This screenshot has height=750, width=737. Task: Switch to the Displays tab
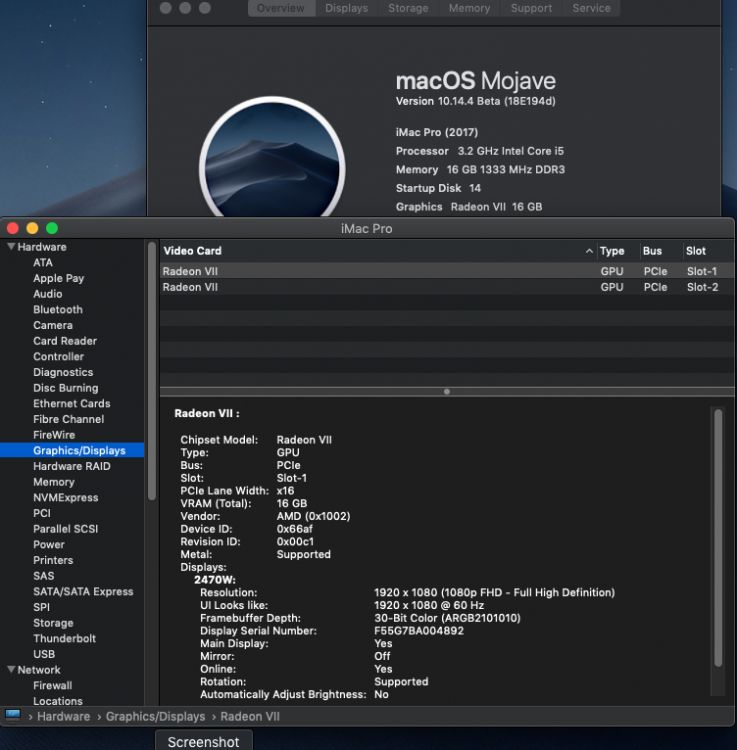pyautogui.click(x=347, y=8)
